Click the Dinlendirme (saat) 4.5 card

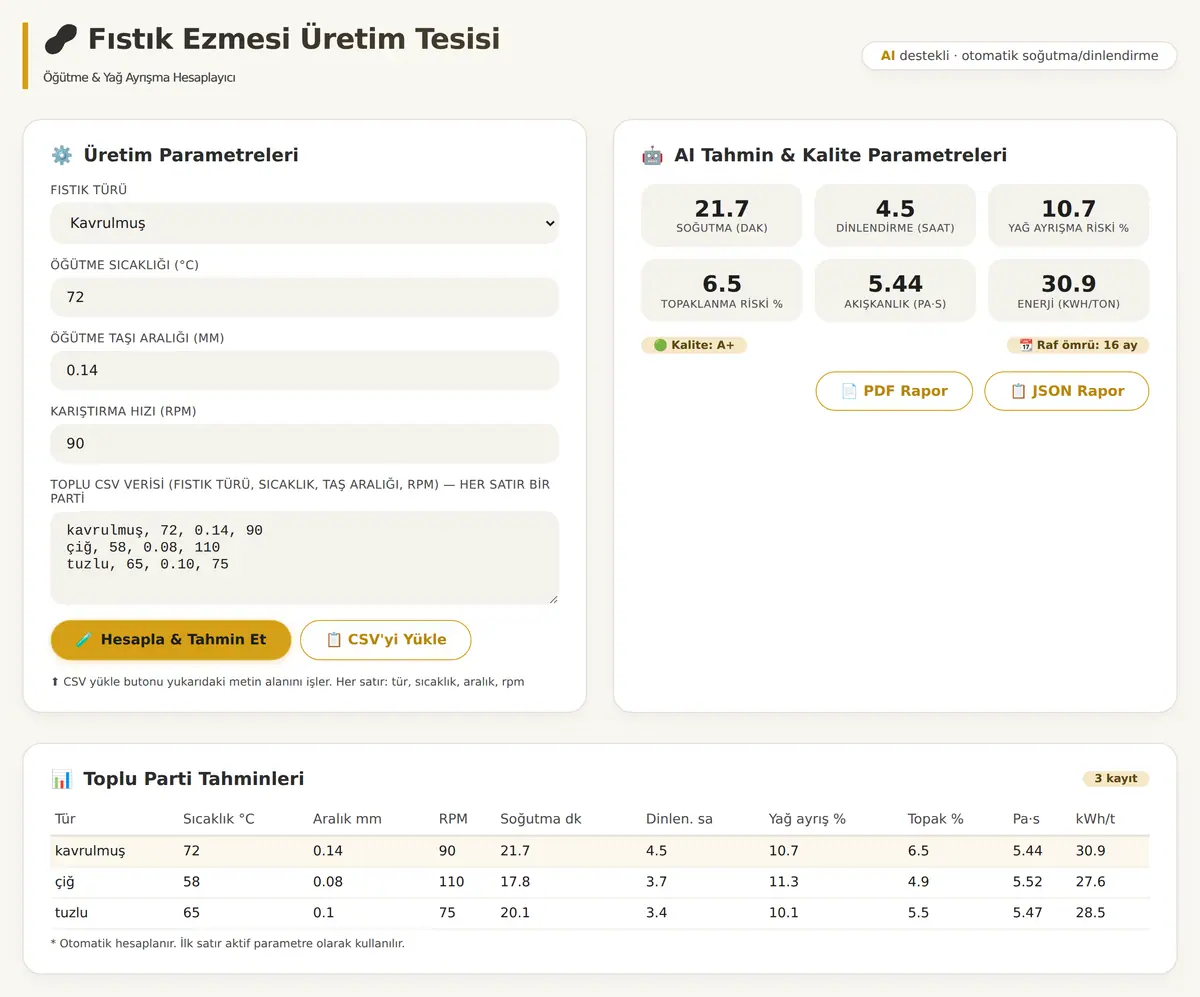[895, 215]
